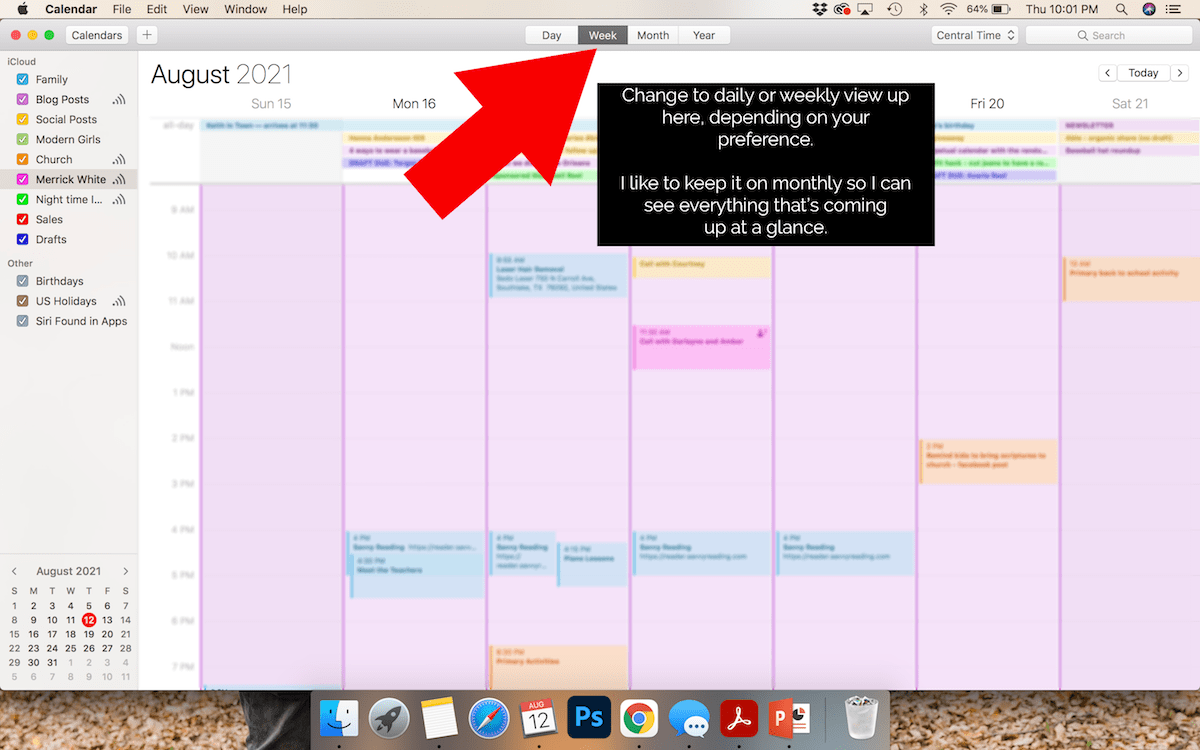Launch Google Chrome from the Dock

(639, 717)
